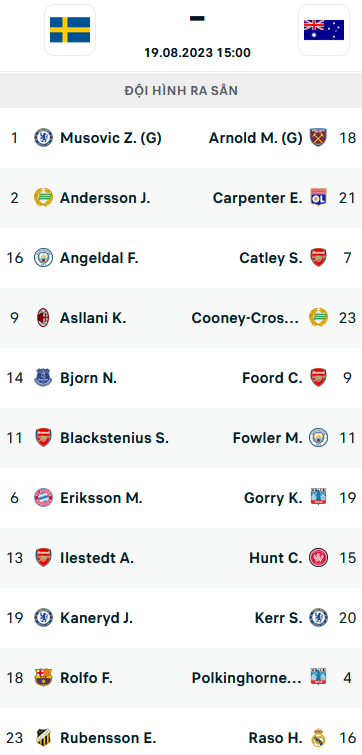Click the match date 19.08.2023 15:00
The image size is (362, 755).
click(197, 52)
